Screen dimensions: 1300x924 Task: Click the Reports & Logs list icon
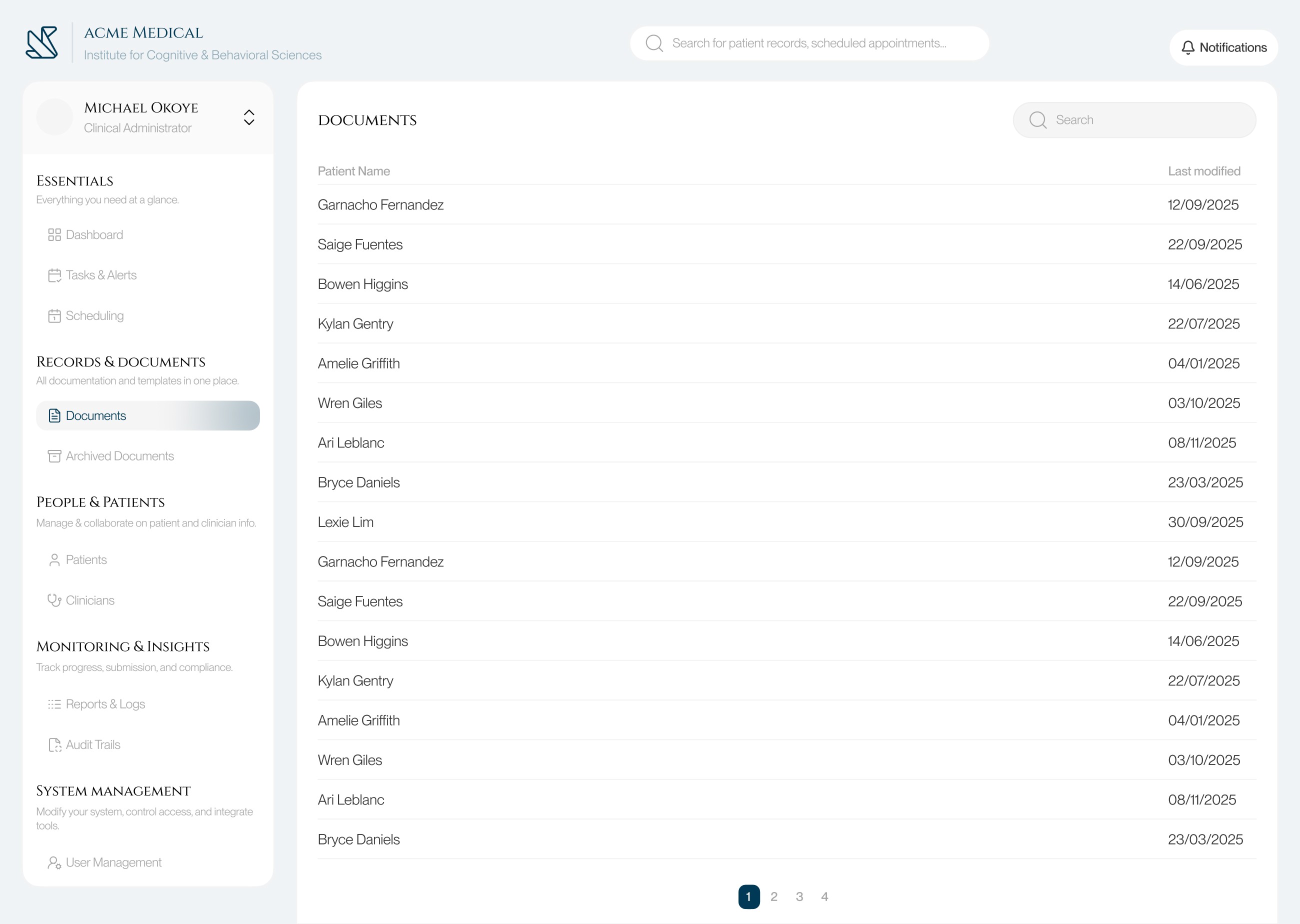(x=54, y=704)
